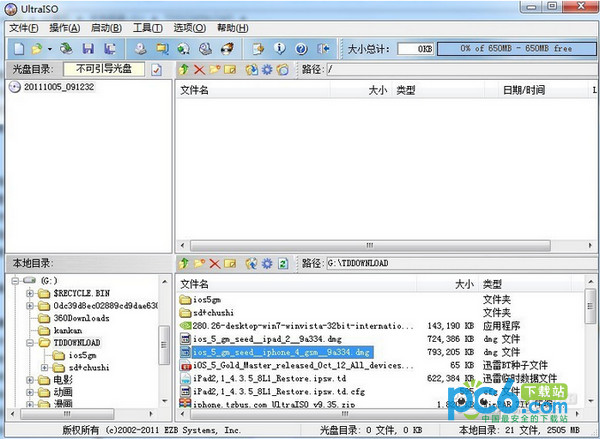Click the red X Delete icon in image pane
600x439 pixels.
tap(199, 70)
